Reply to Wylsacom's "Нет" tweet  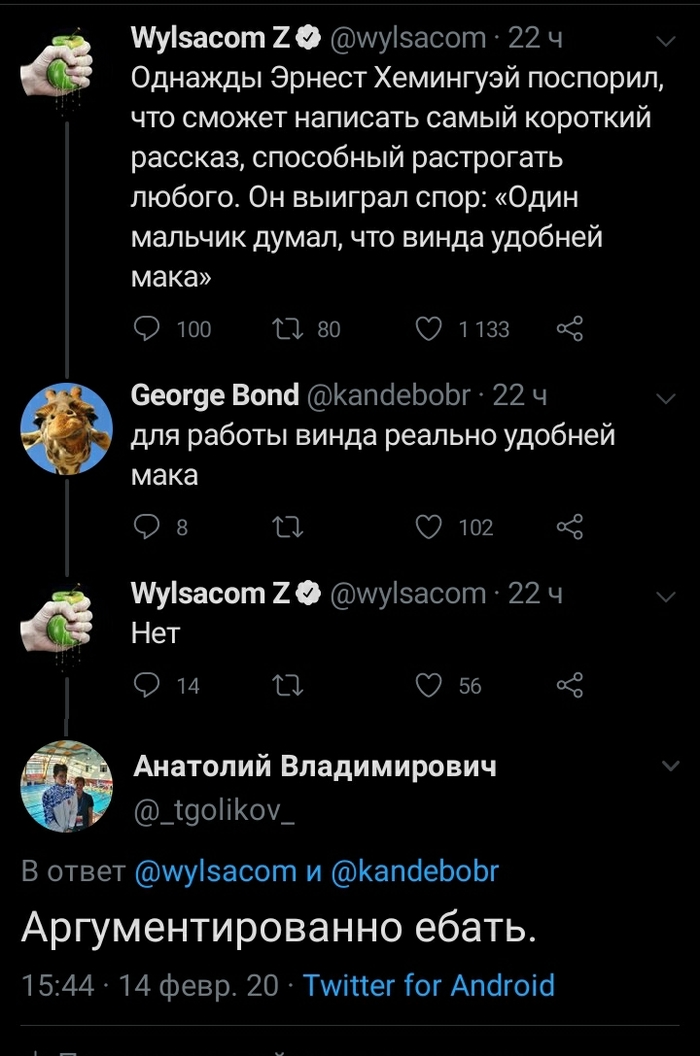click(x=147, y=685)
